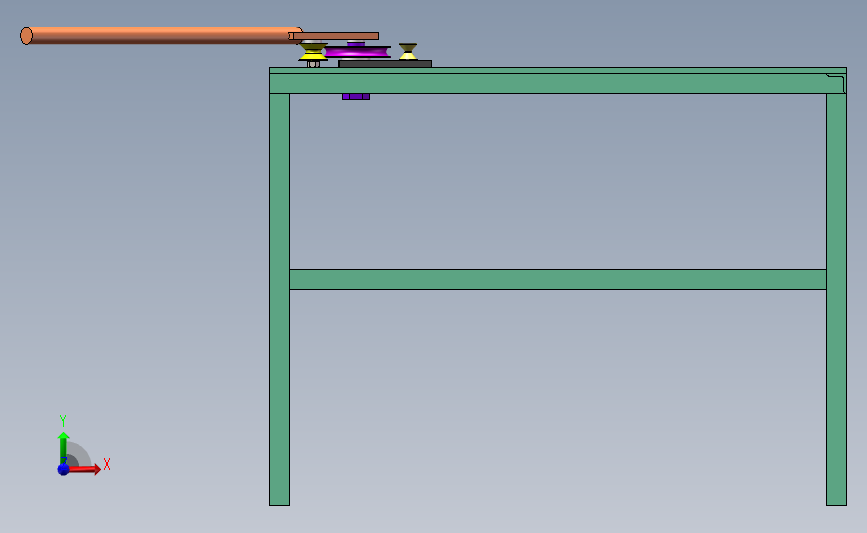The height and width of the screenshot is (533, 867).
Task: Select the open end face of the copper pipe
Action: 26,35
